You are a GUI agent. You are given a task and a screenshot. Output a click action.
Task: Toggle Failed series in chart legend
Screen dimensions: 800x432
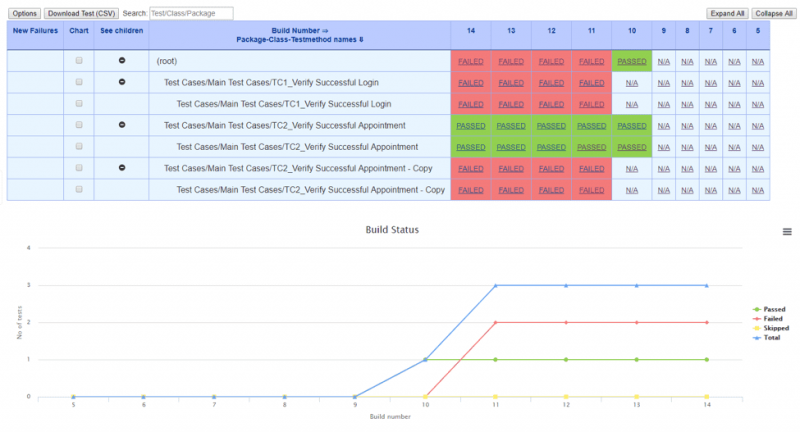point(768,319)
